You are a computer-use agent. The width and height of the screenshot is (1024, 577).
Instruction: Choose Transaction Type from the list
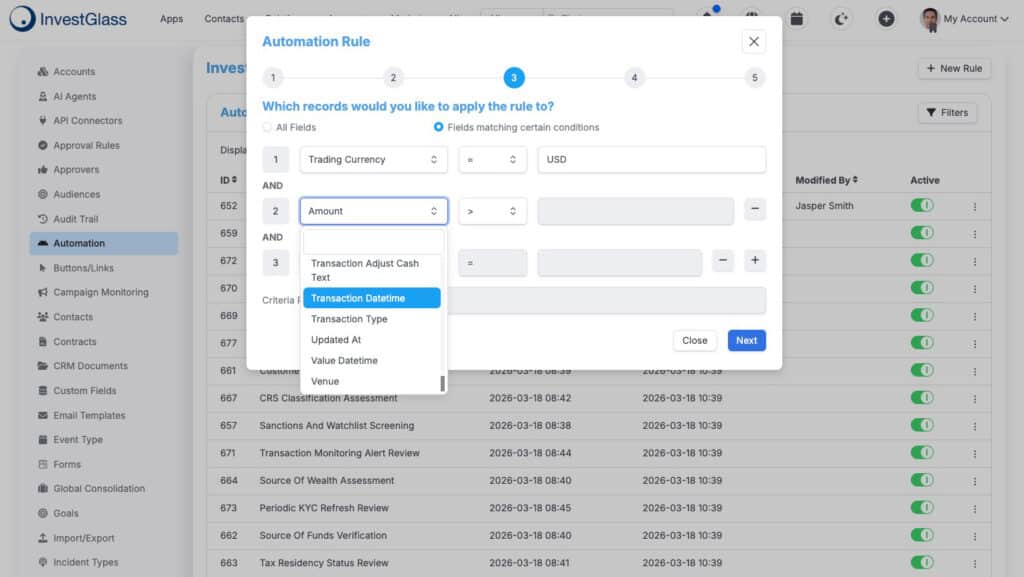click(372, 319)
